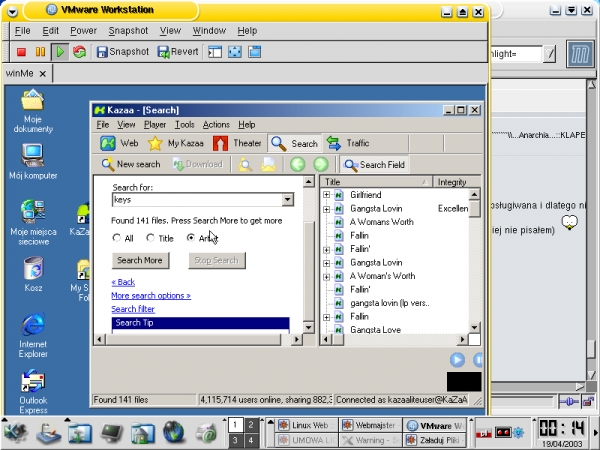Viewport: 600px width, 450px height.
Task: Expand the lower Fallin result row
Action: point(326,317)
